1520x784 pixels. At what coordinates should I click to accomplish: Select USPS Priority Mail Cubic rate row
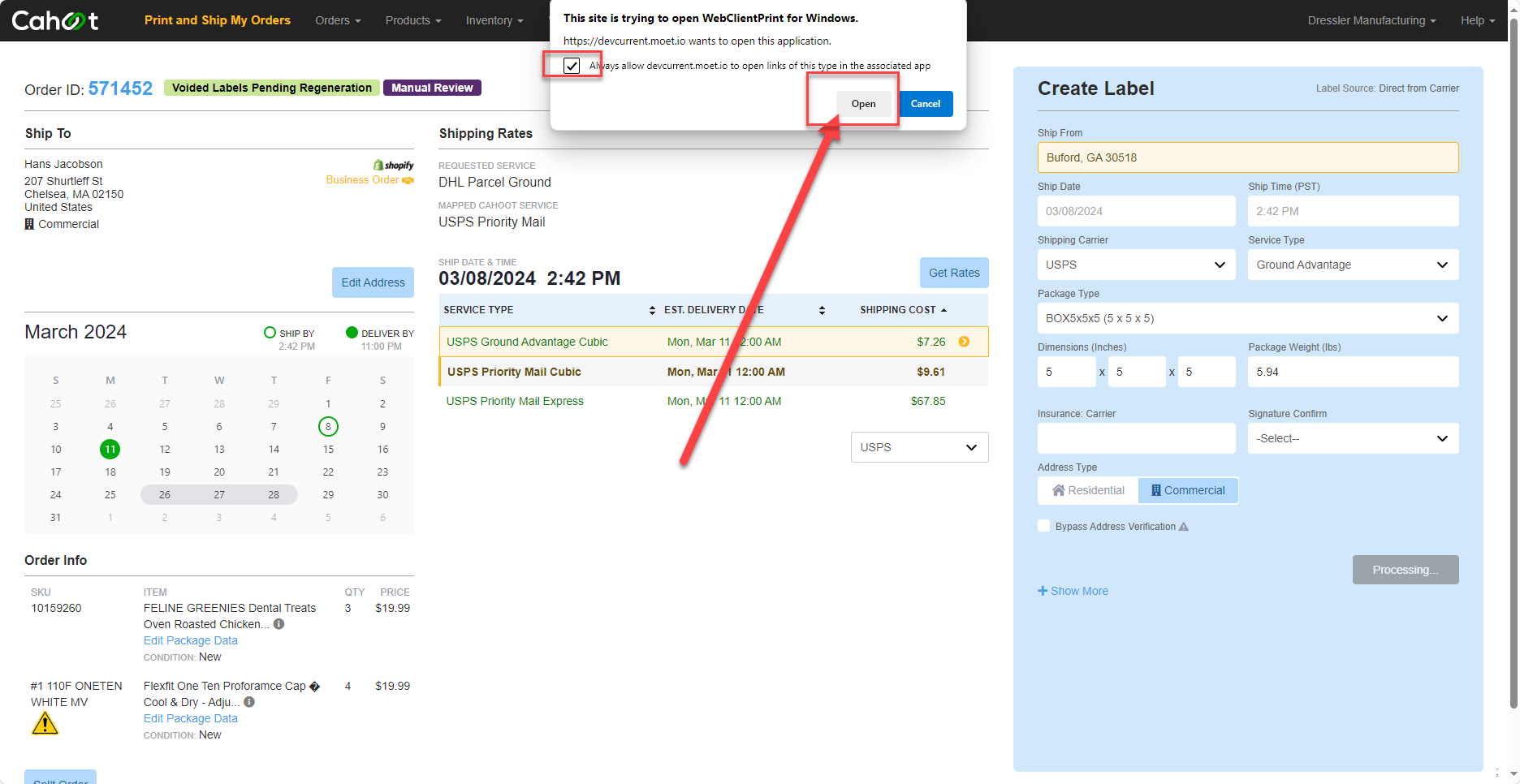714,372
